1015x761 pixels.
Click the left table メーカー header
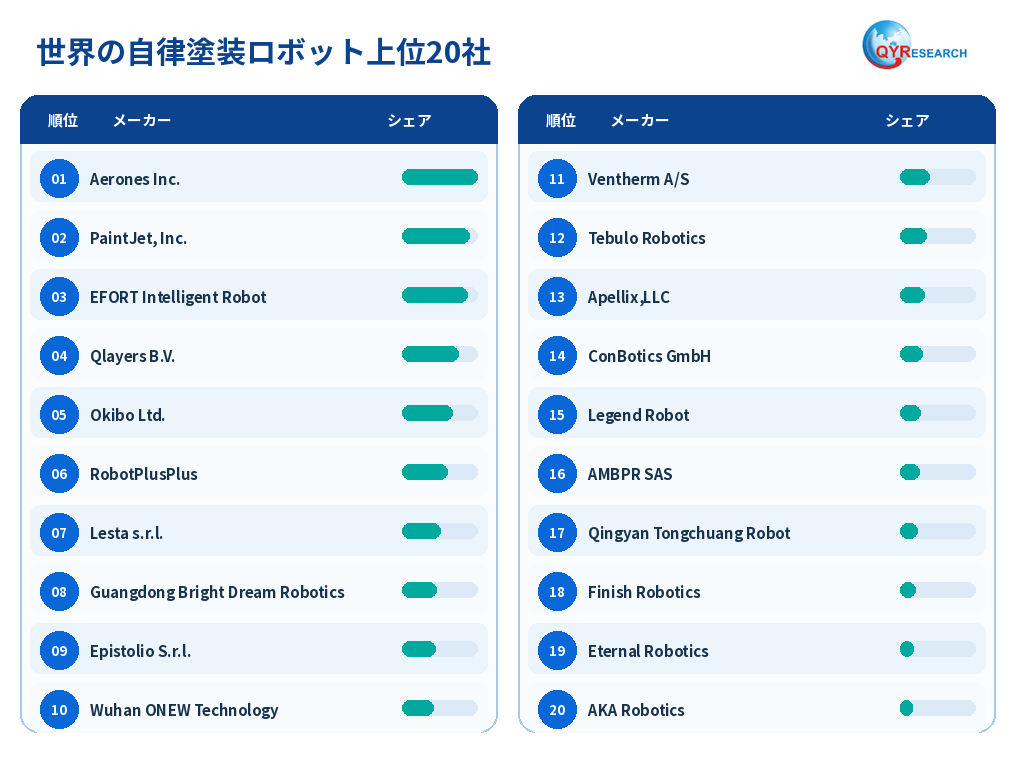pos(142,120)
